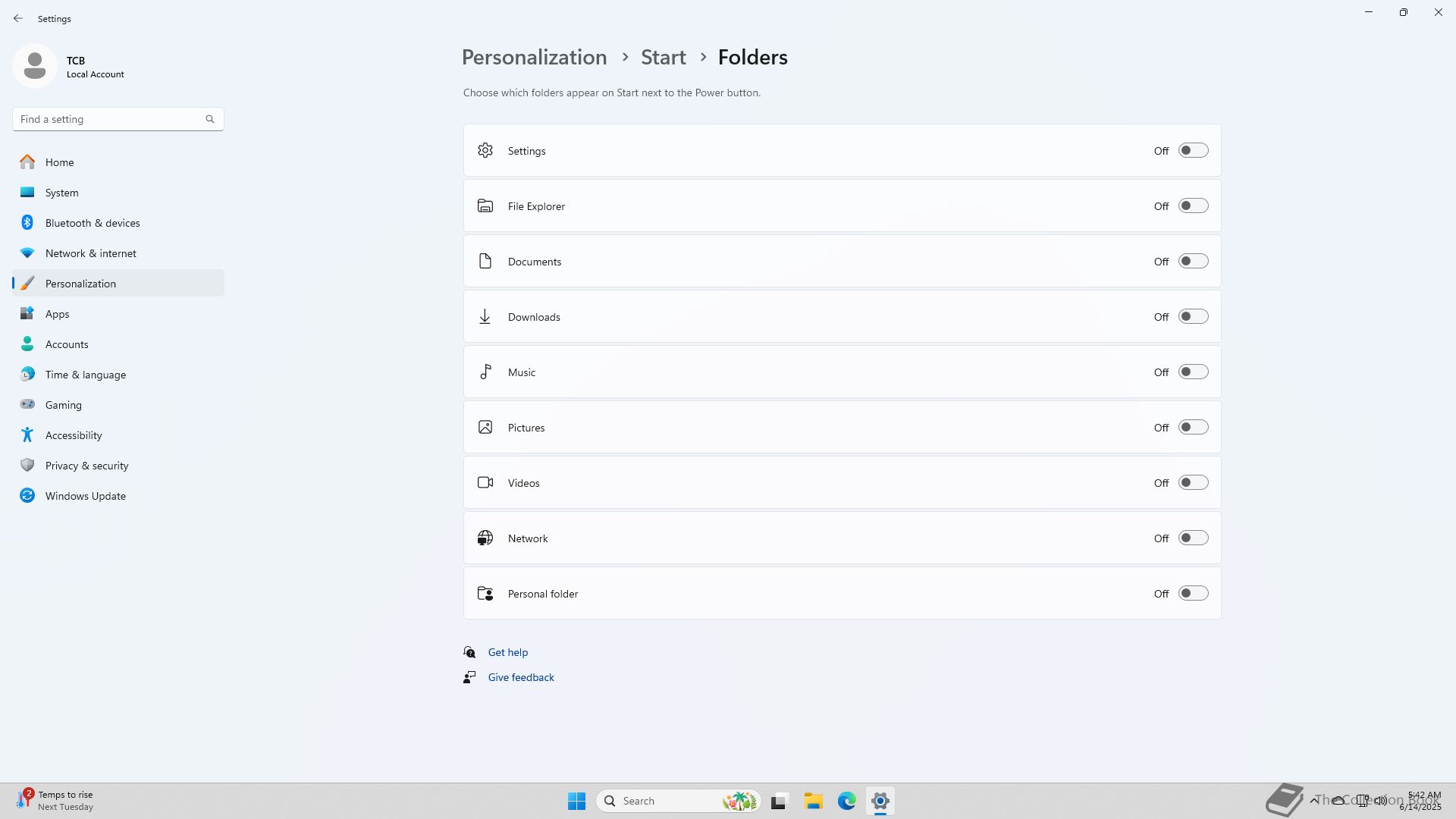Toggle the Personal folder switch on
This screenshot has height=819, width=1456.
click(1193, 594)
